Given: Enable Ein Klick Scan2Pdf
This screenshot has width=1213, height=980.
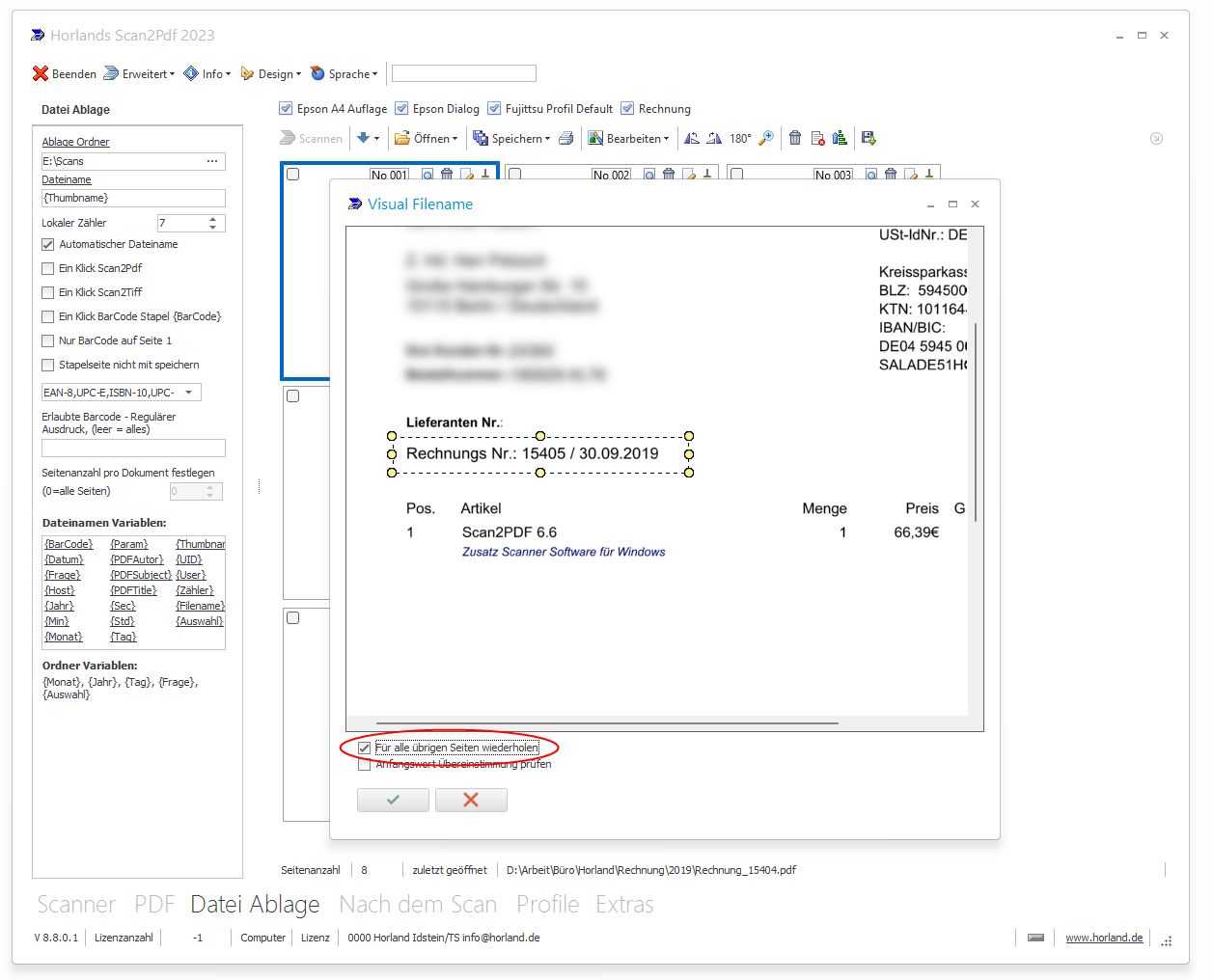Looking at the screenshot, I should (x=48, y=268).
